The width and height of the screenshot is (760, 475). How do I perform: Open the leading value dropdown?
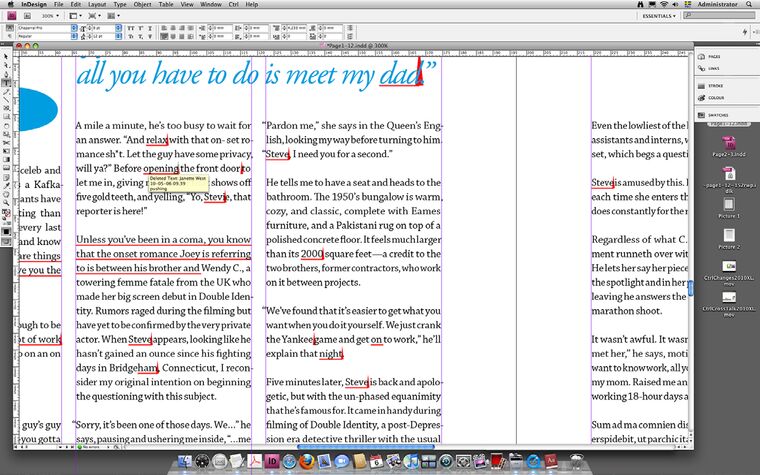[118, 36]
